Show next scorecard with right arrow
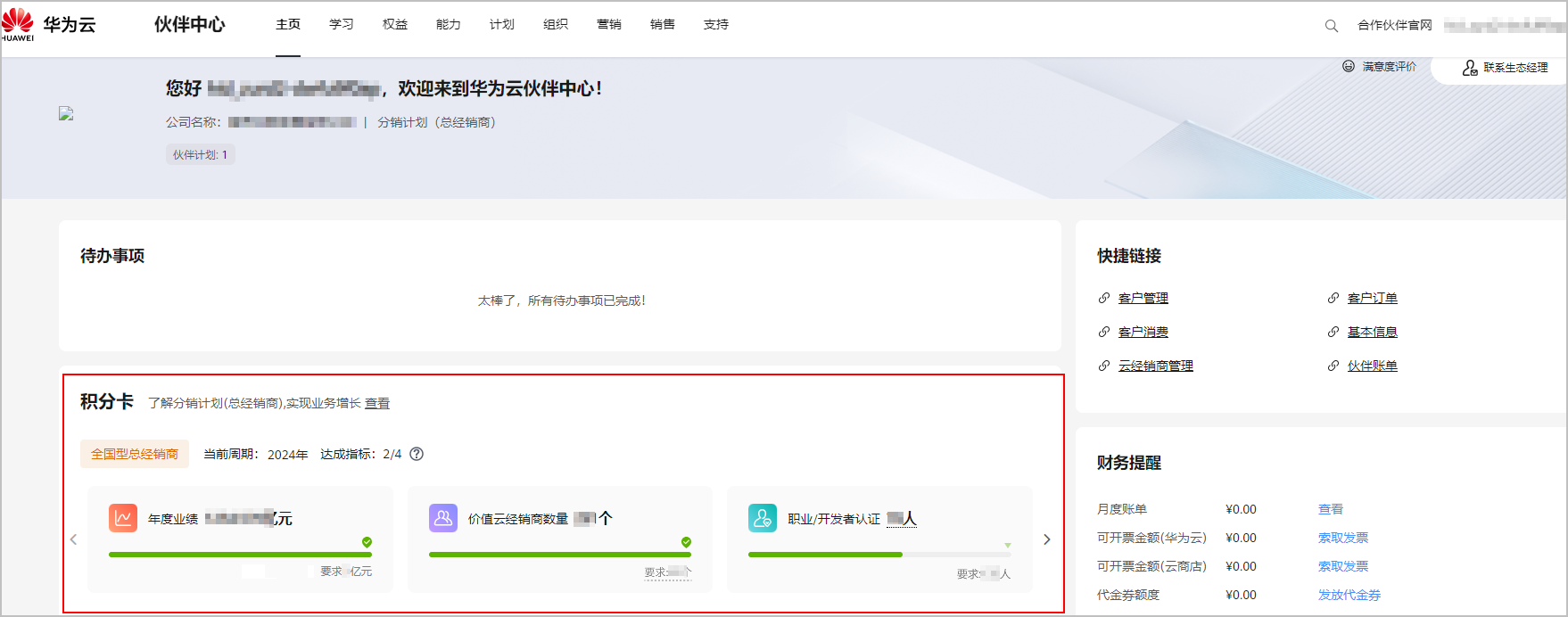This screenshot has height=617, width=1568. pyautogui.click(x=1047, y=539)
